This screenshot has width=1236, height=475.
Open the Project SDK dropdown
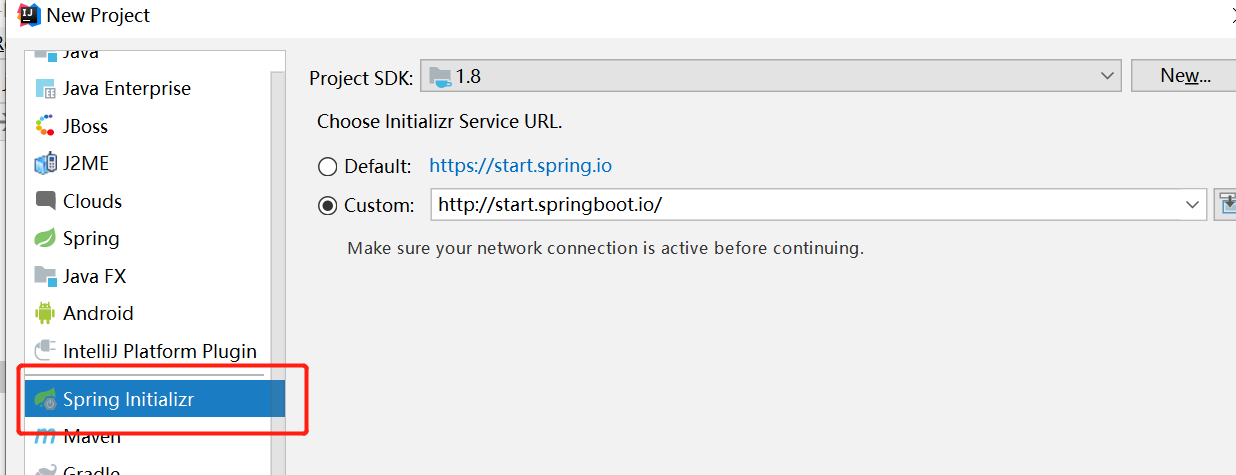[x=771, y=76]
